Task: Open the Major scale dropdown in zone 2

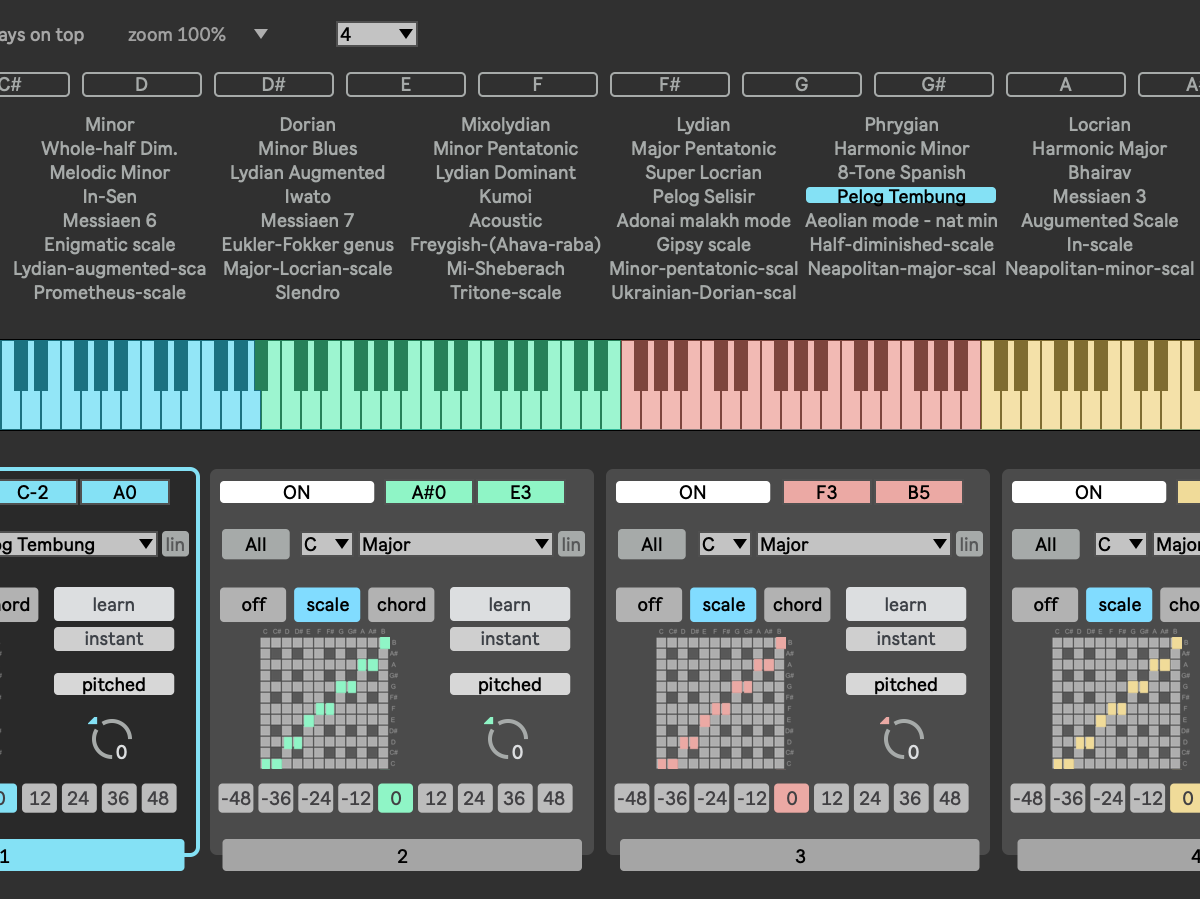Action: point(456,544)
